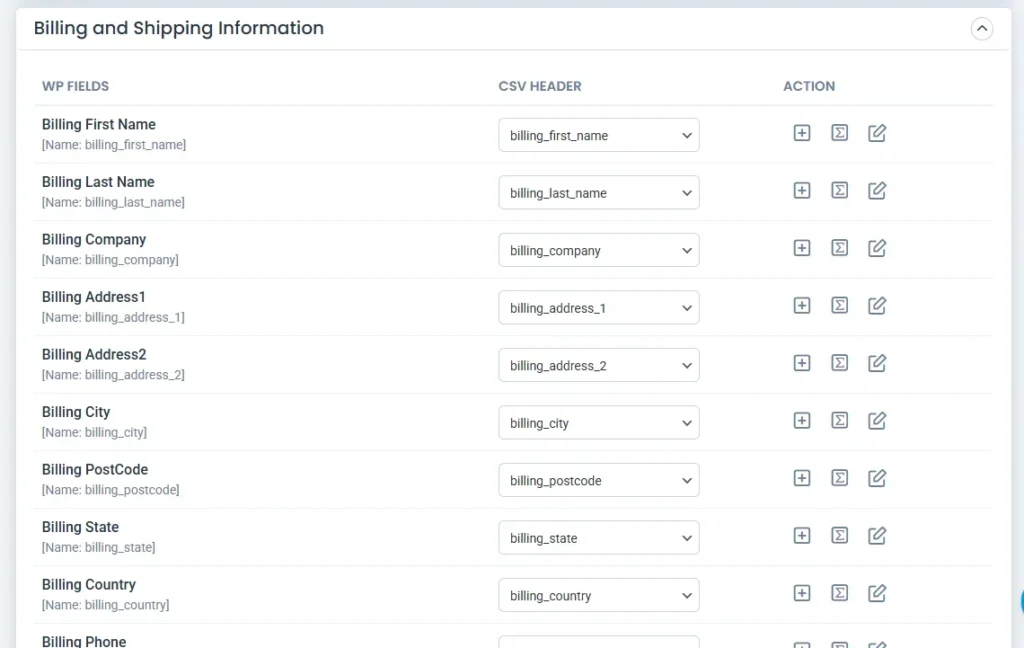
Task: Click the plus icon for Billing First Name
Action: tap(801, 133)
